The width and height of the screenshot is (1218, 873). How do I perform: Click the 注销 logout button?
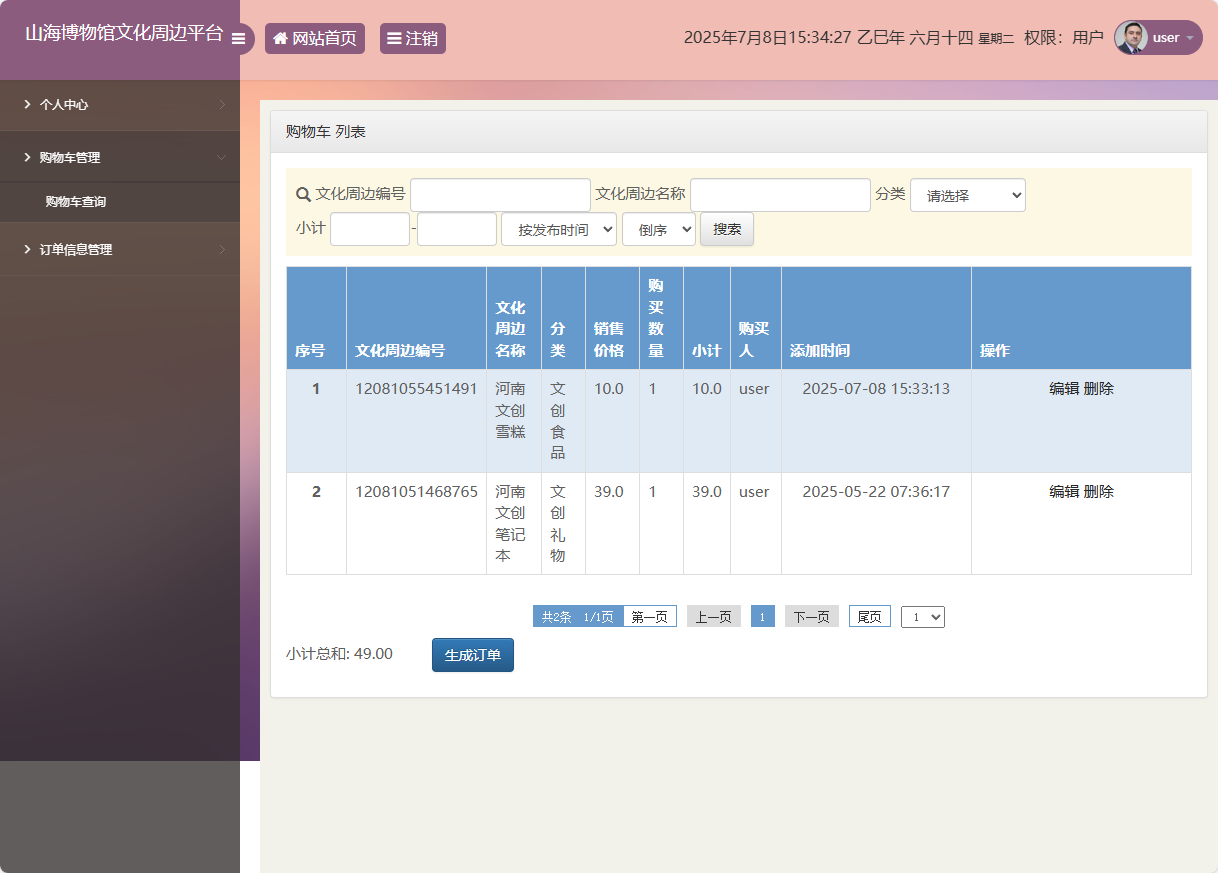pyautogui.click(x=412, y=39)
